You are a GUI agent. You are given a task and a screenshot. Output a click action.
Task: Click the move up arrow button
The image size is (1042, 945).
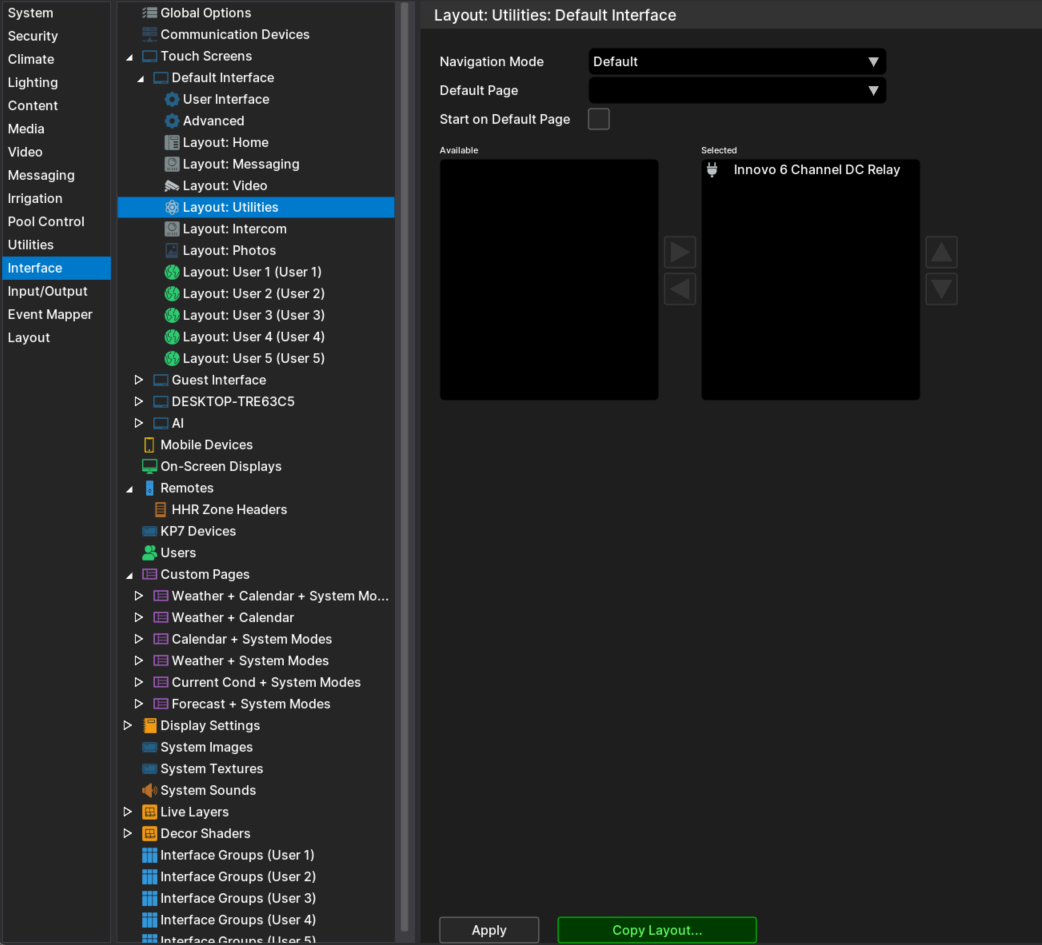pos(941,252)
